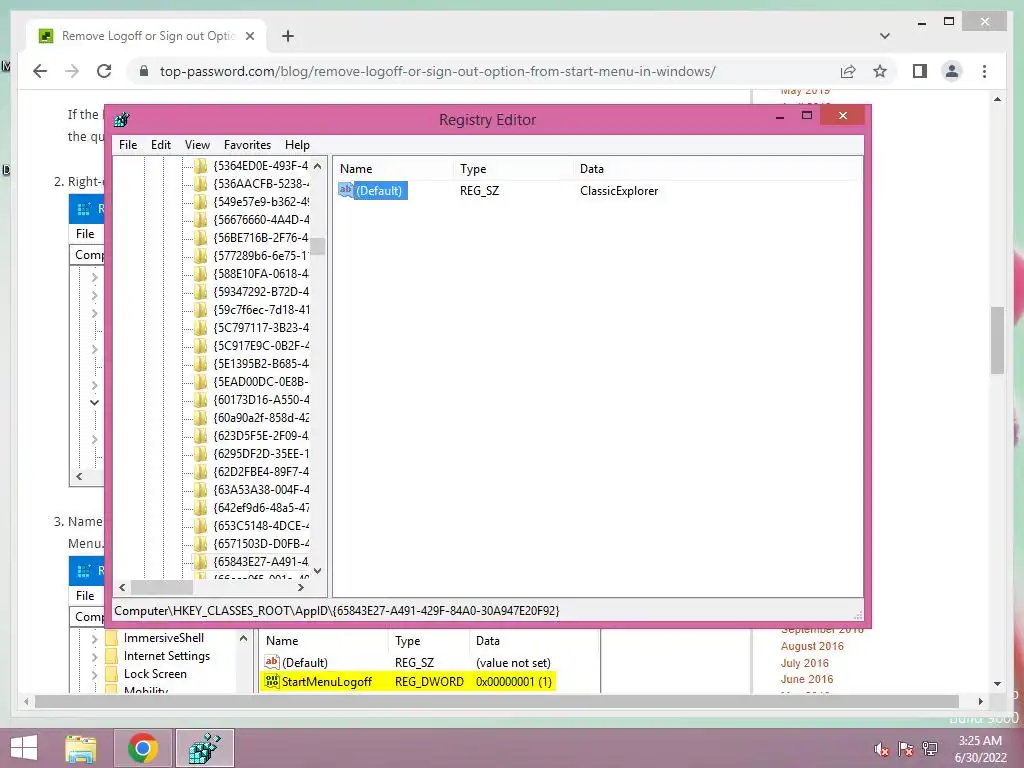Share this page from address bar
The width and height of the screenshot is (1024, 768).
(x=848, y=71)
